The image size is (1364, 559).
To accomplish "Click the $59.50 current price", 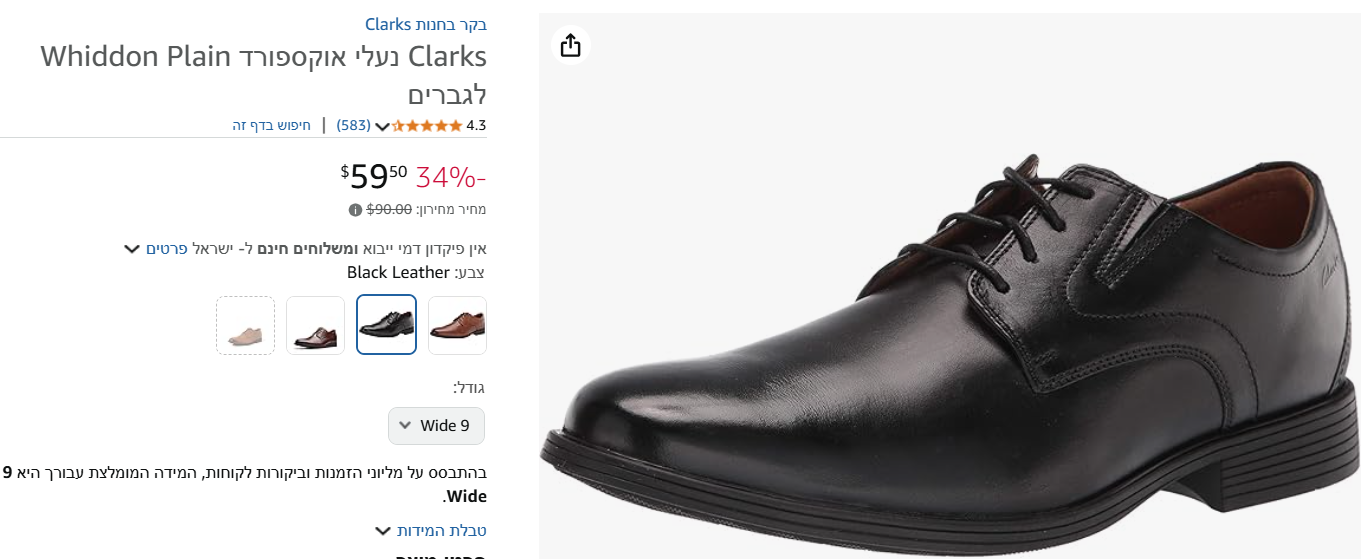I will [x=374, y=177].
